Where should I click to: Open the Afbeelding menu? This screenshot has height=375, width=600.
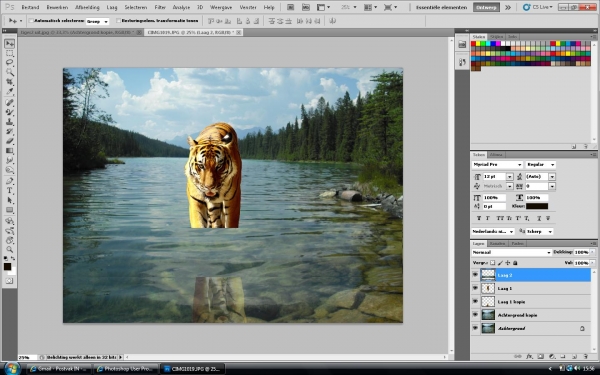coord(87,7)
